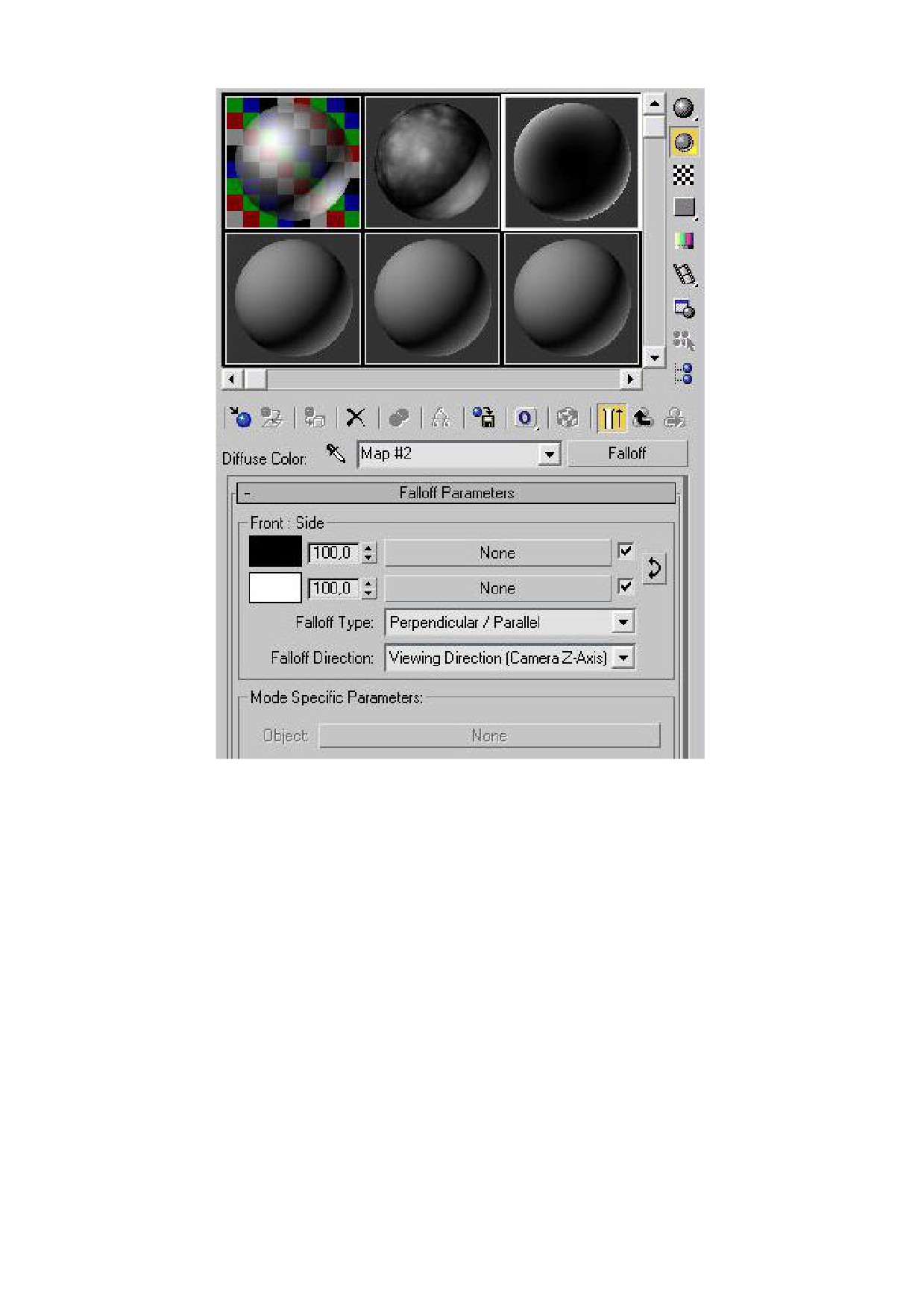Click Go to Parent icon
Viewport: 924px width, 1308px height.
click(x=643, y=418)
